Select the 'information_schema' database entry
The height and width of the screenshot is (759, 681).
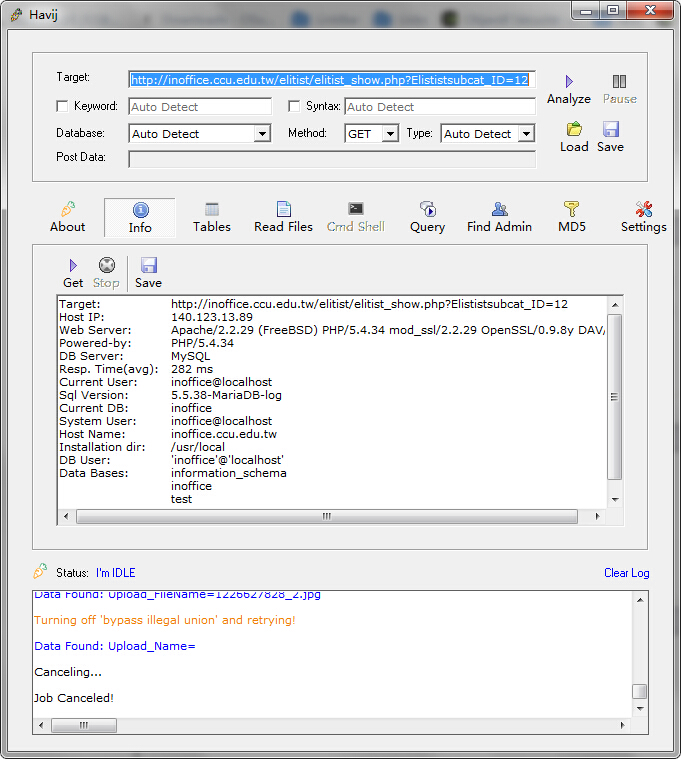click(228, 473)
